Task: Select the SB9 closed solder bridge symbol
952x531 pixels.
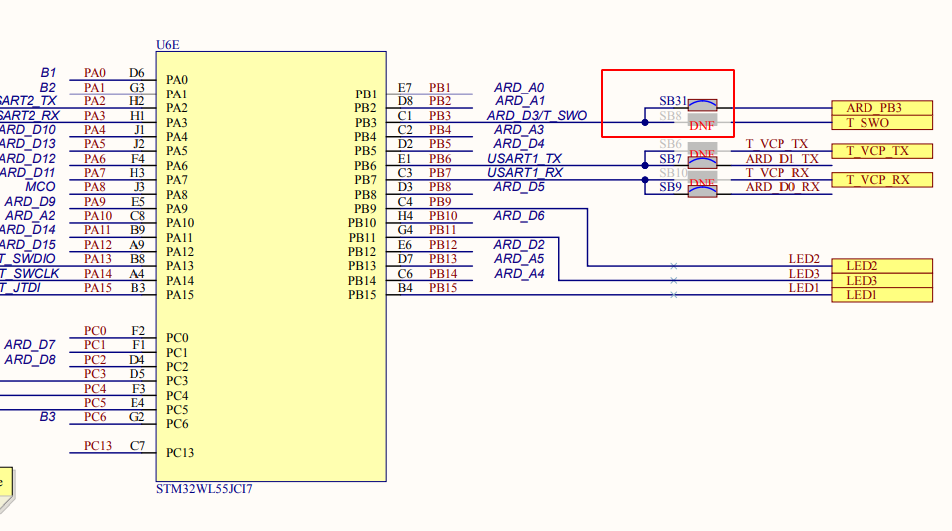Action: point(702,191)
